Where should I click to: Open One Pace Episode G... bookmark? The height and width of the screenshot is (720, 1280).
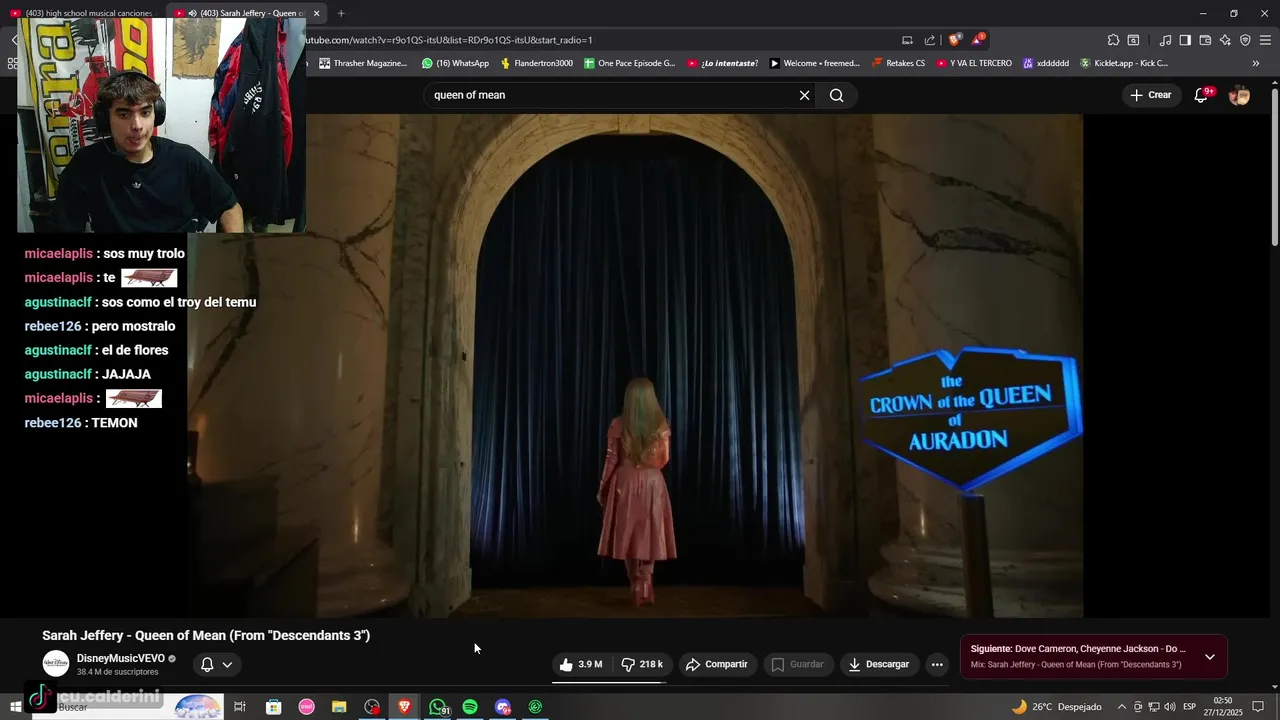pyautogui.click(x=630, y=63)
